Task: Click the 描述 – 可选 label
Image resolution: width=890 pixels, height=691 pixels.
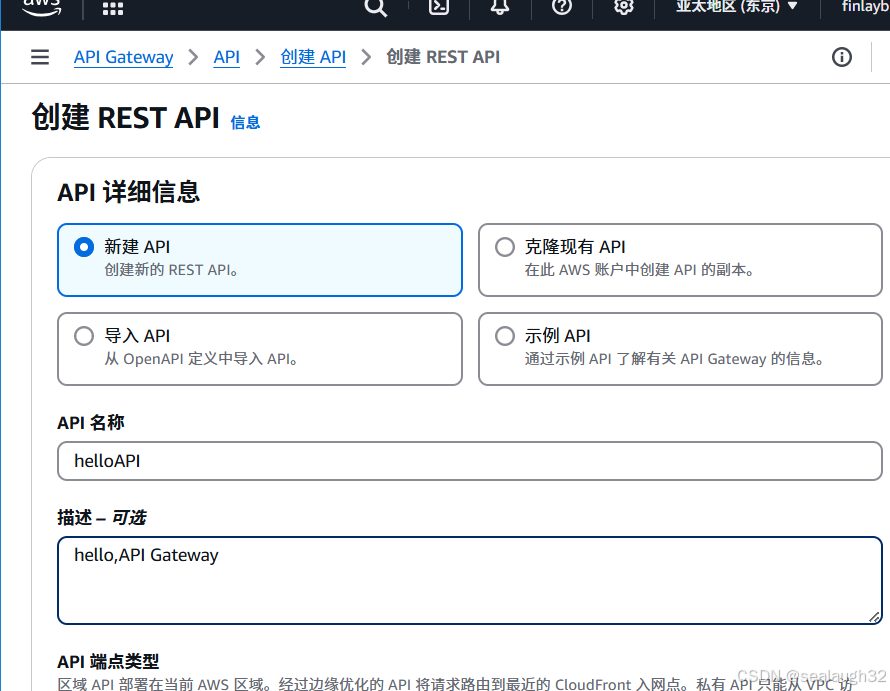Action: click(102, 518)
